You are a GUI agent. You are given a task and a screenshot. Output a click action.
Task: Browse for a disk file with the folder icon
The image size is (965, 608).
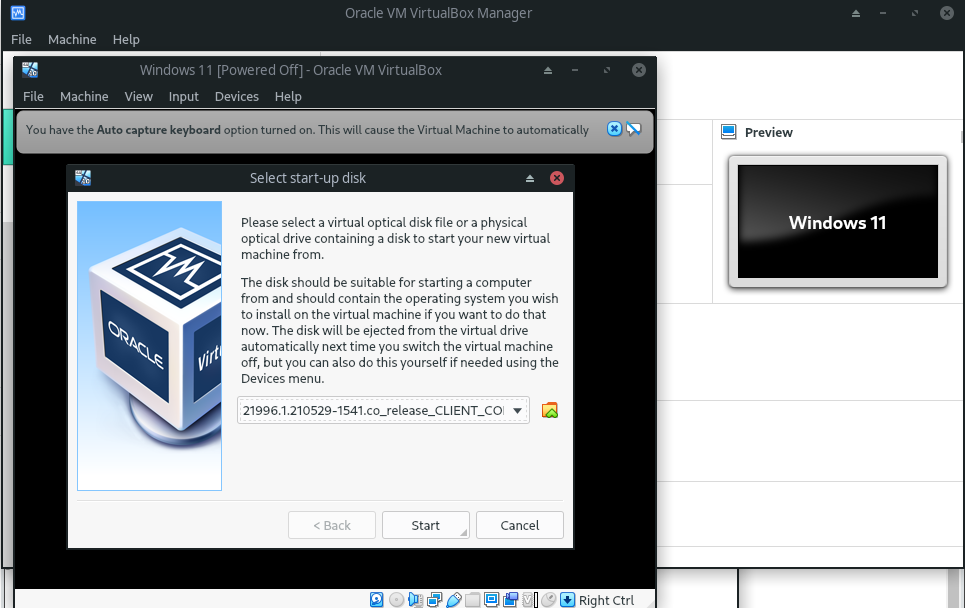click(x=549, y=409)
